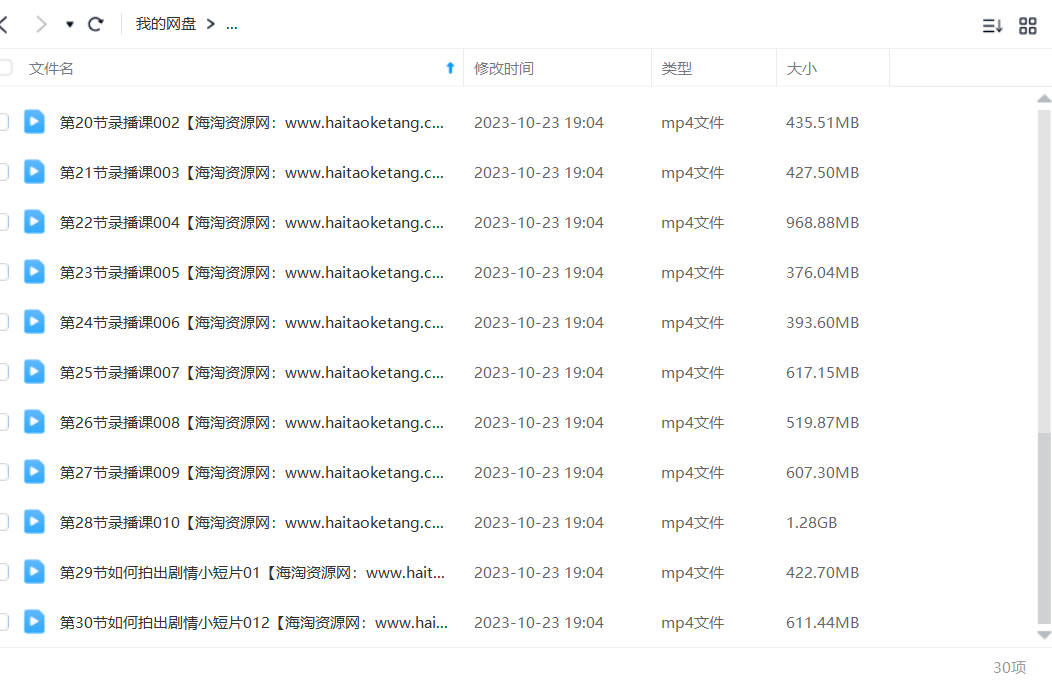1052x681 pixels.
Task: Expand the breadcrumb ellipsis path
Action: 231,25
